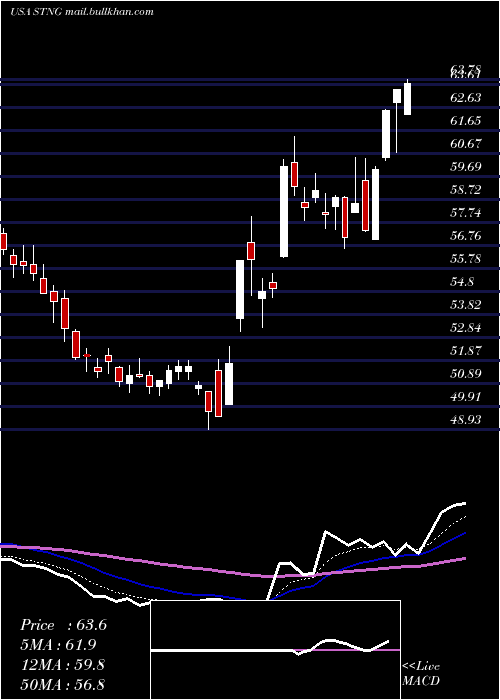The height and width of the screenshot is (700, 500).
Task: Select the 48.93 price axis label
Action: pos(466,420)
